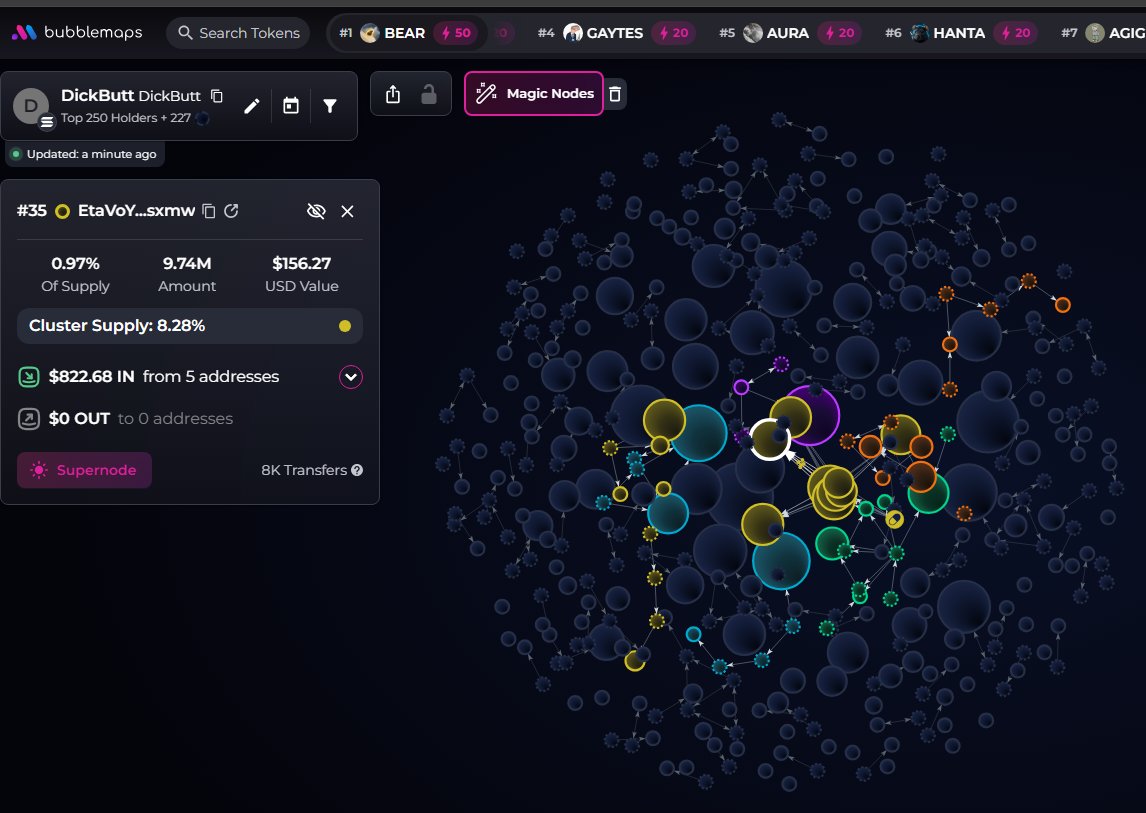Click the yellow cluster color dot
The height and width of the screenshot is (813, 1146).
345,326
